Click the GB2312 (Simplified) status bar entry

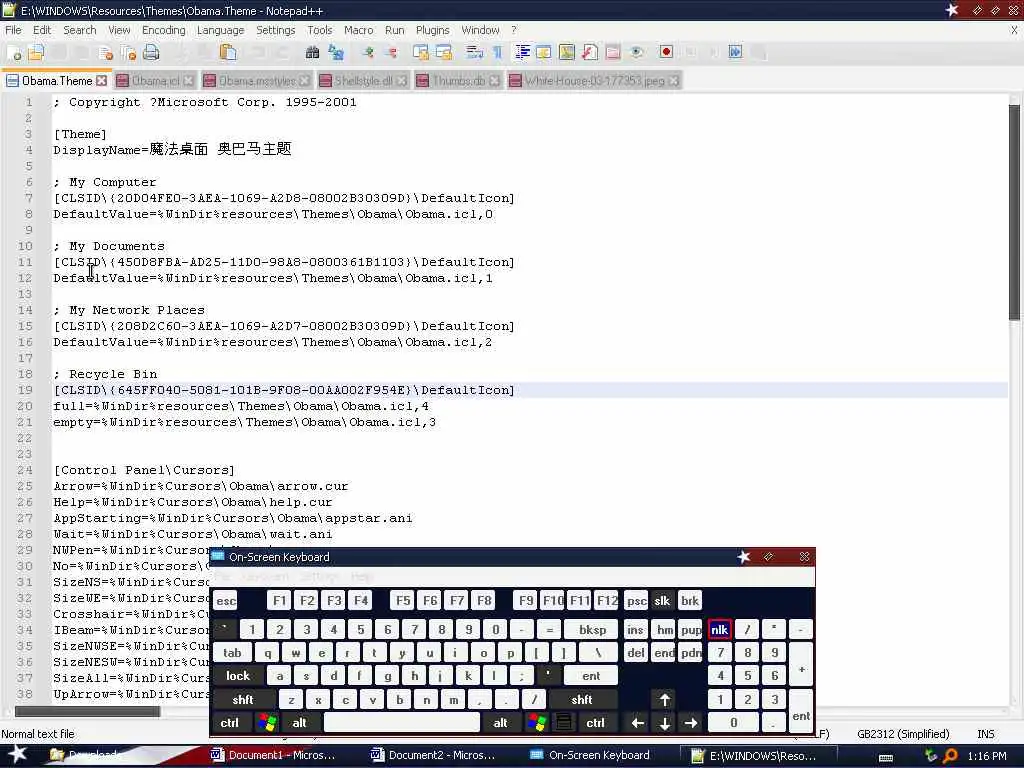[903, 733]
